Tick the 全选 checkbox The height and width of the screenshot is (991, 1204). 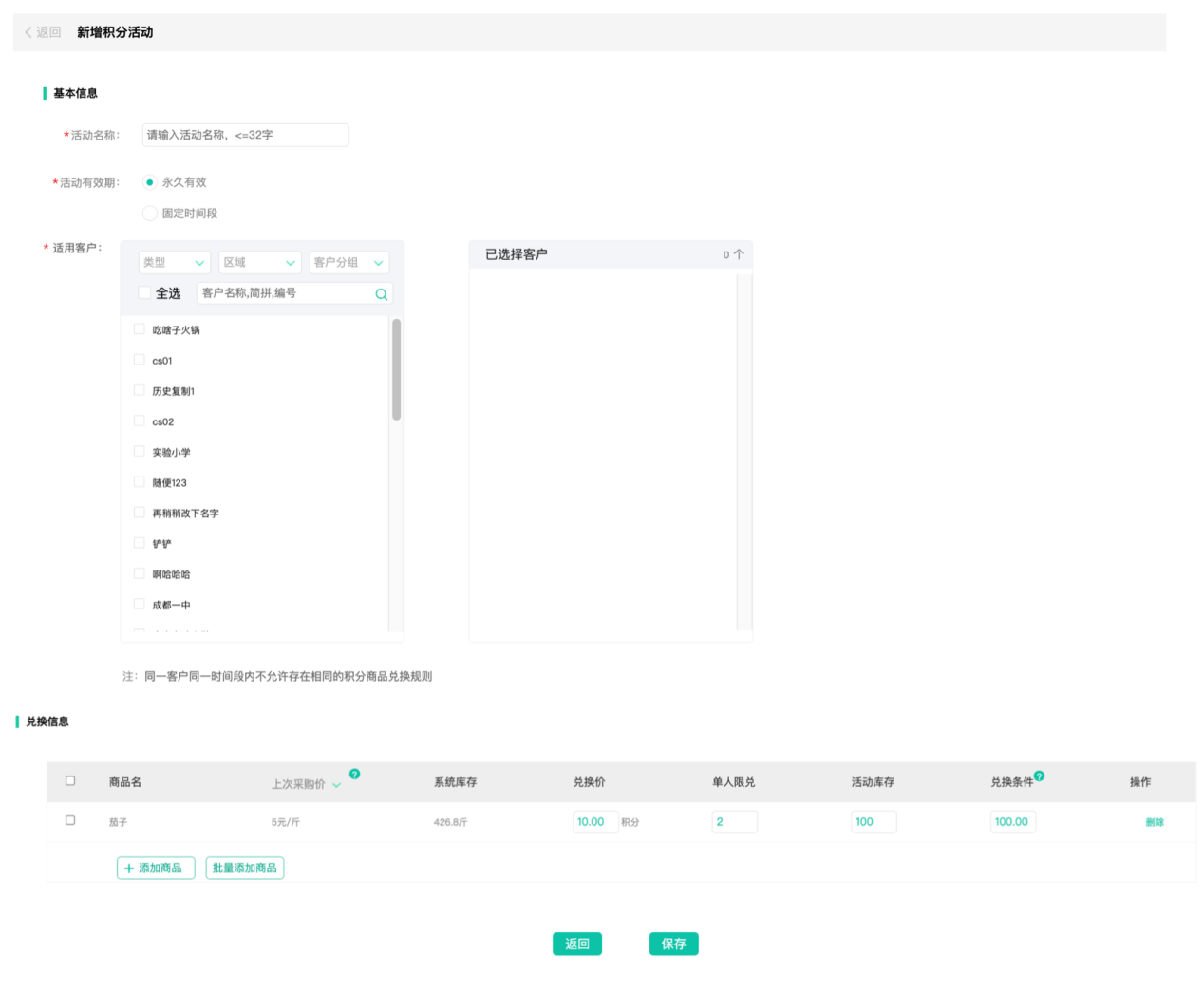pyautogui.click(x=144, y=293)
